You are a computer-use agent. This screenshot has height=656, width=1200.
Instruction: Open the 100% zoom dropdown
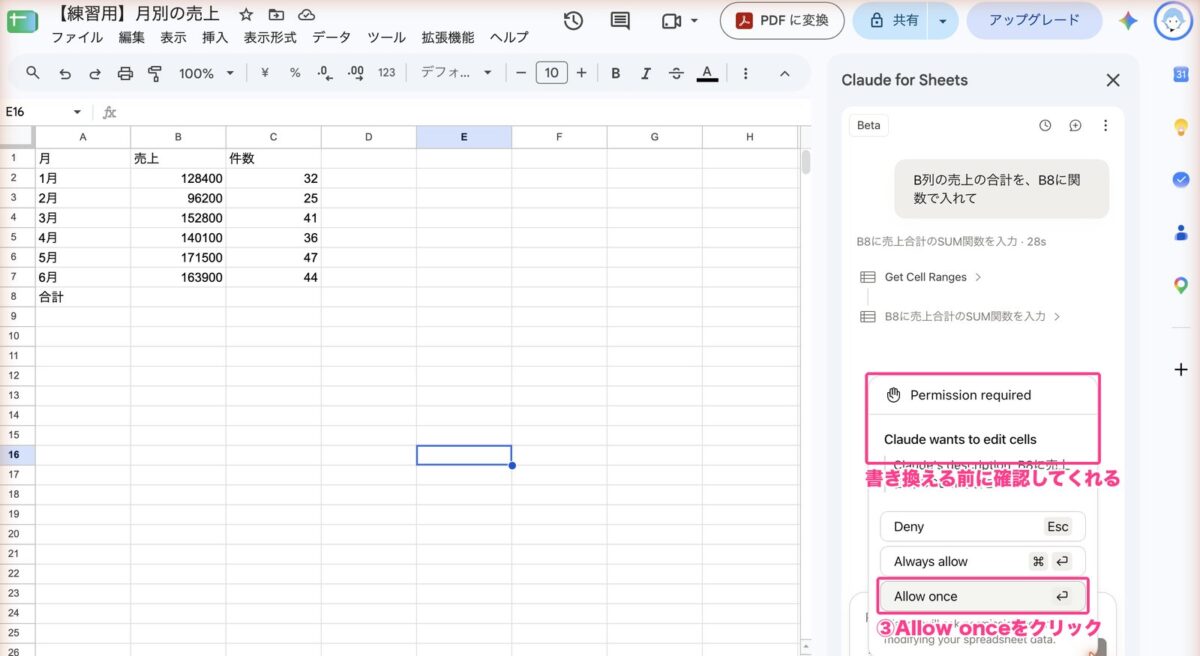(x=206, y=73)
